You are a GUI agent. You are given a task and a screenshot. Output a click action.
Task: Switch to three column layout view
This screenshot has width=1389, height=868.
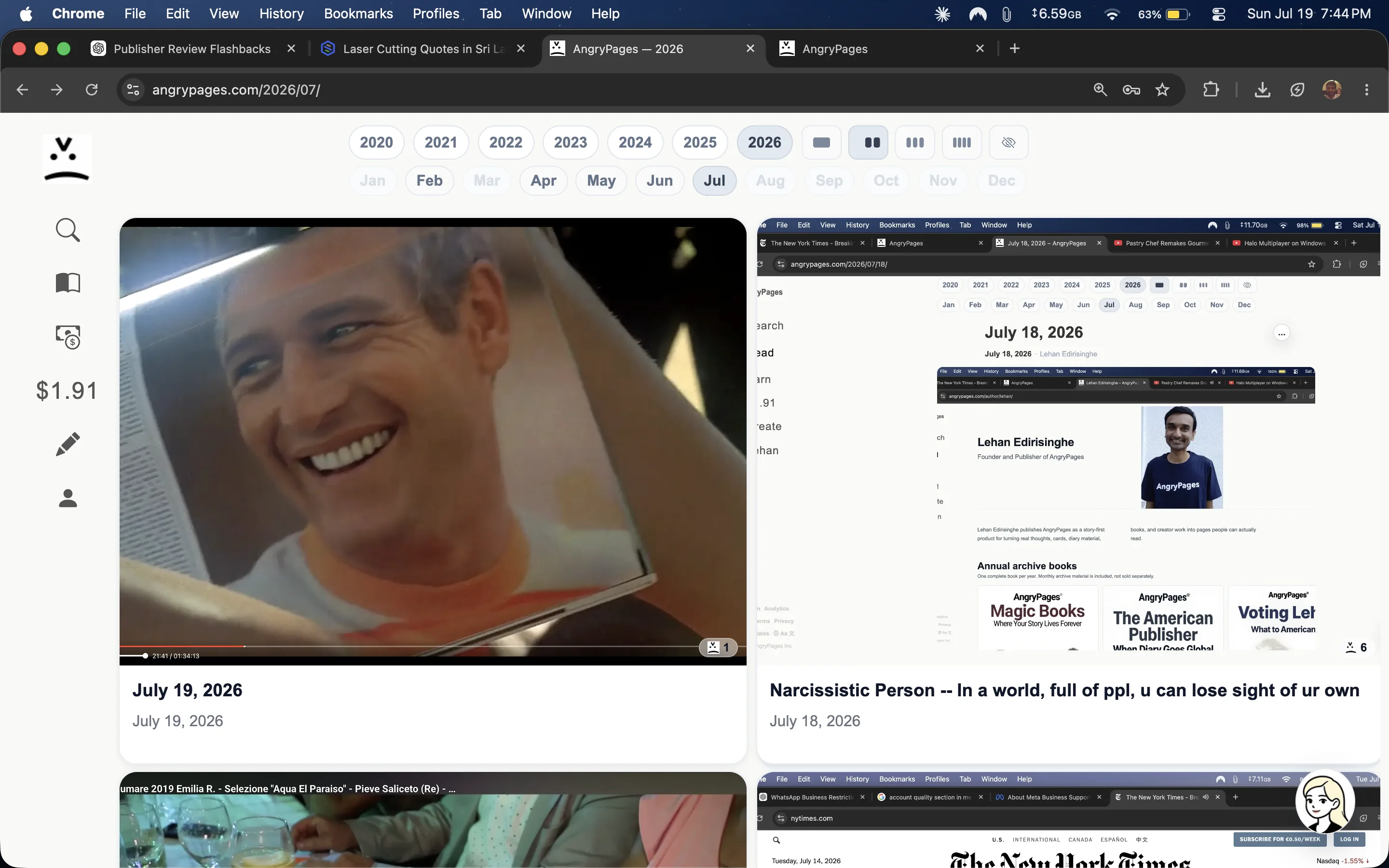coord(915,142)
